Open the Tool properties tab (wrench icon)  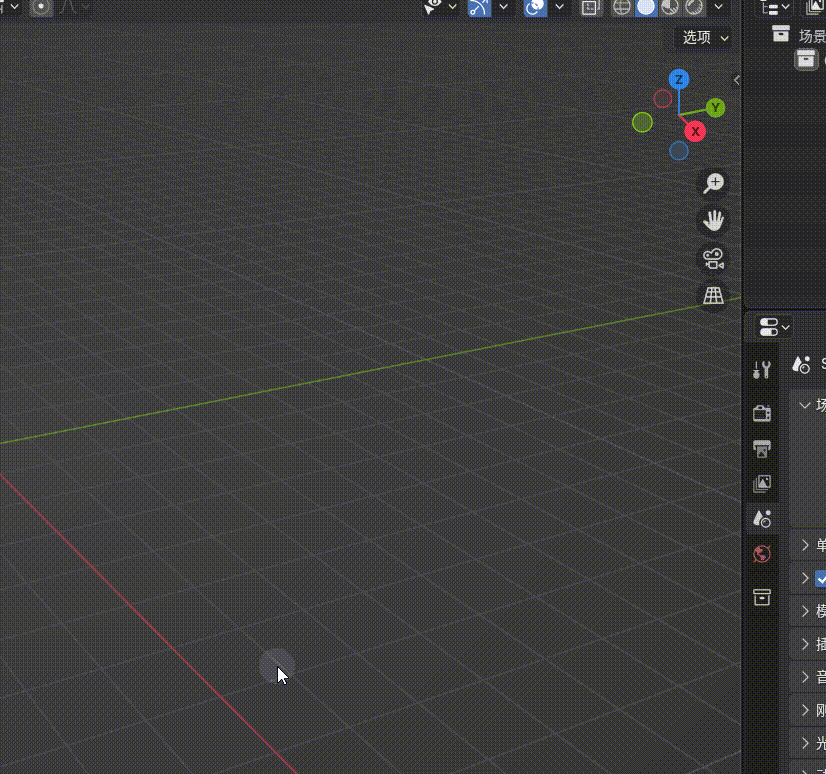[762, 370]
